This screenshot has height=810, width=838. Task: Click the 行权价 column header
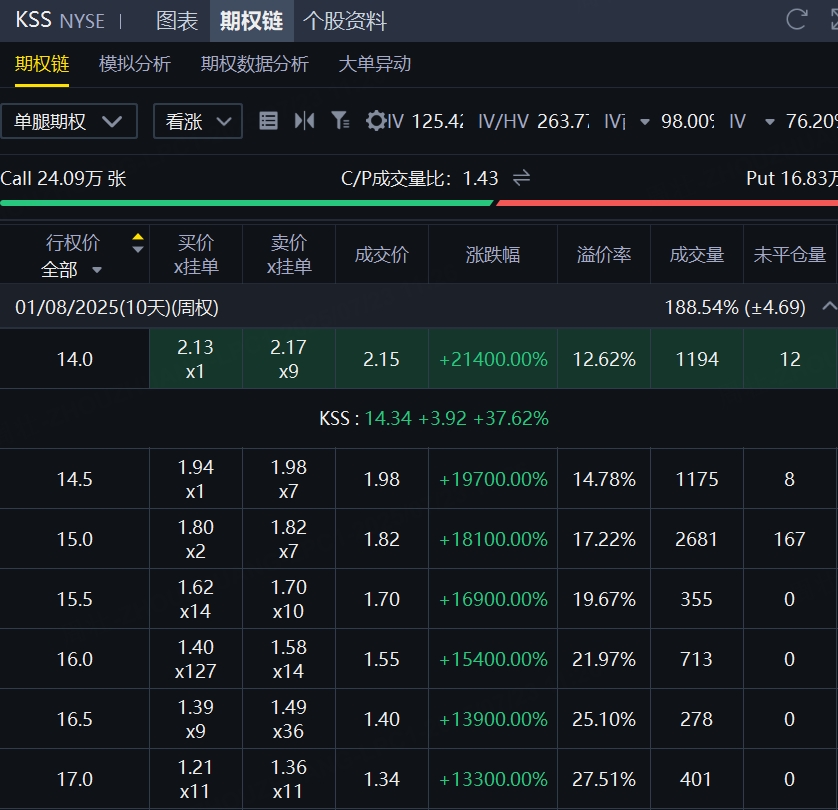point(73,243)
